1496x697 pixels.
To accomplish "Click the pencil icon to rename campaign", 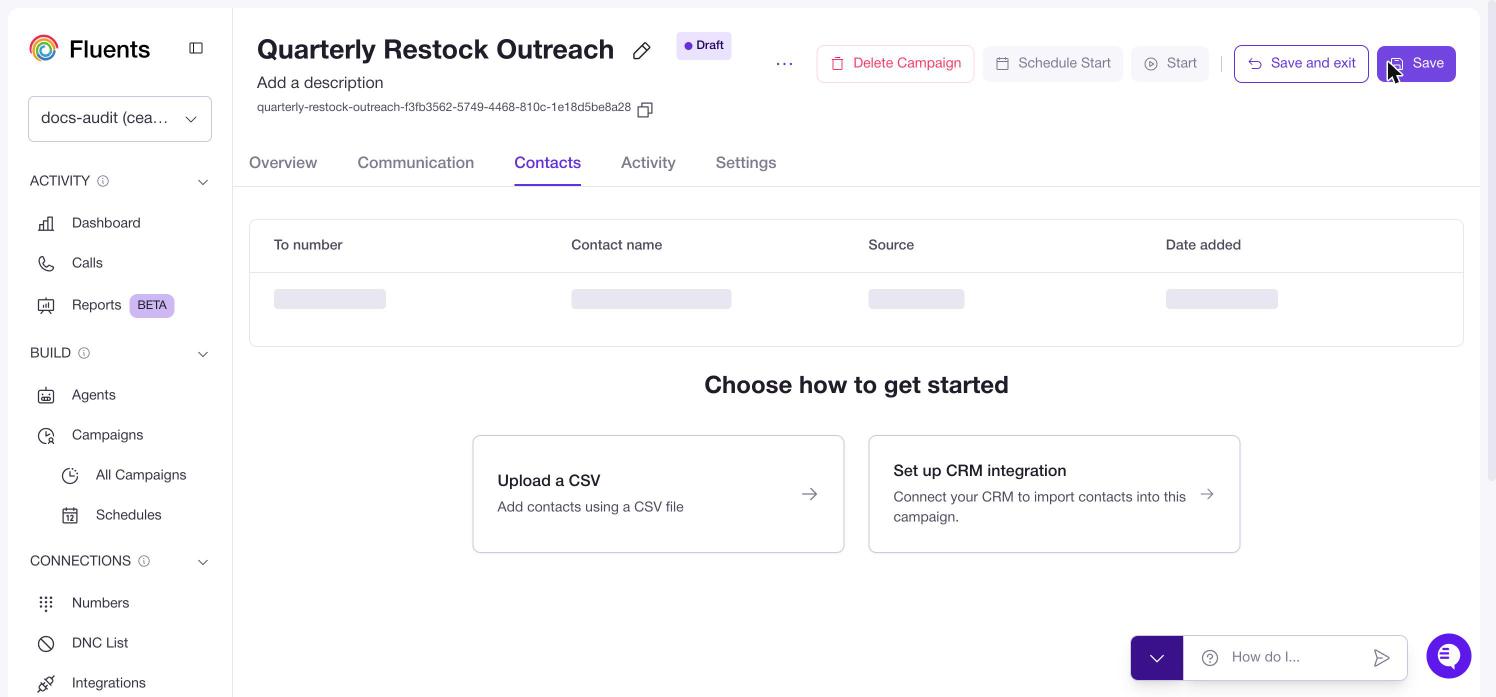I will (642, 50).
